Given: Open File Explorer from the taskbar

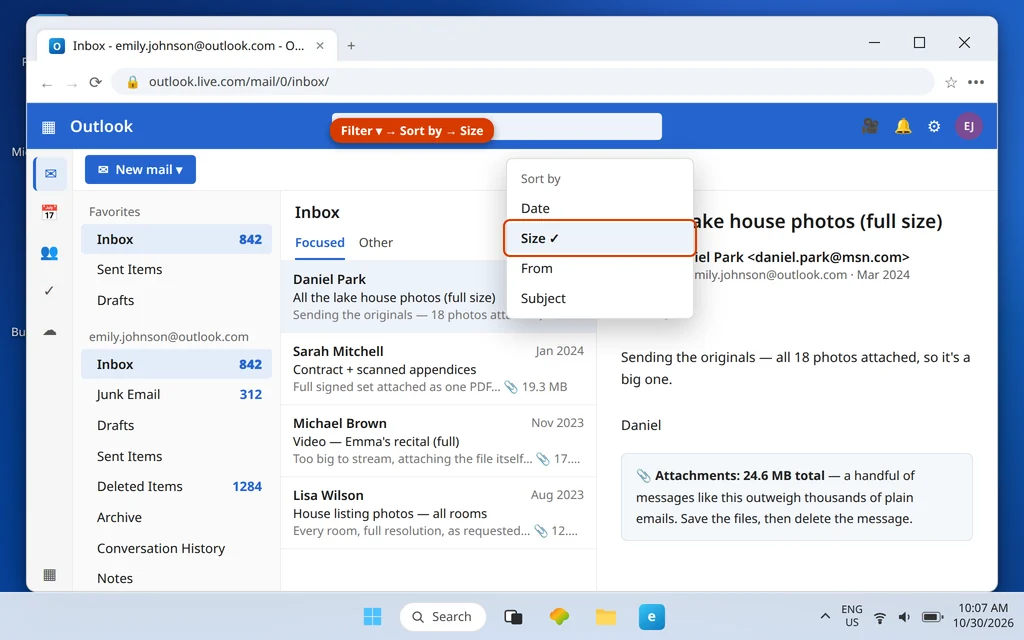Looking at the screenshot, I should click(605, 616).
